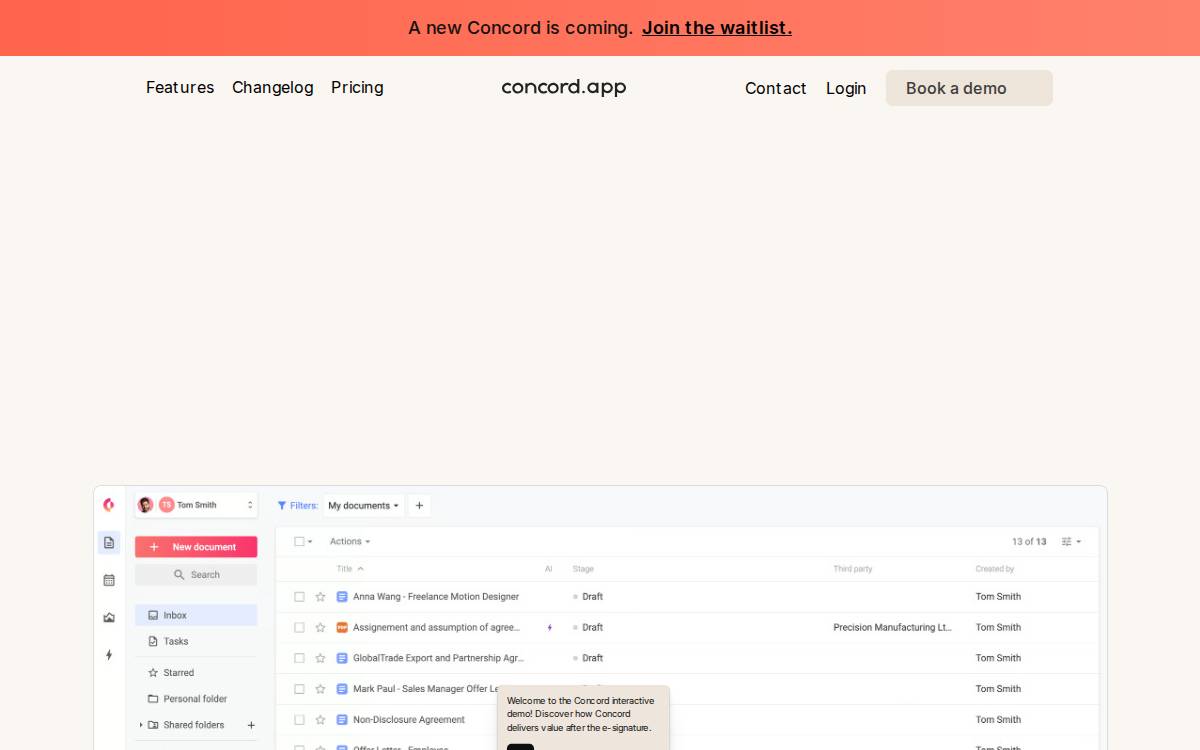This screenshot has height=750, width=1200.
Task: Click Precision Manufacturing Lt... third party cell
Action: (x=892, y=628)
